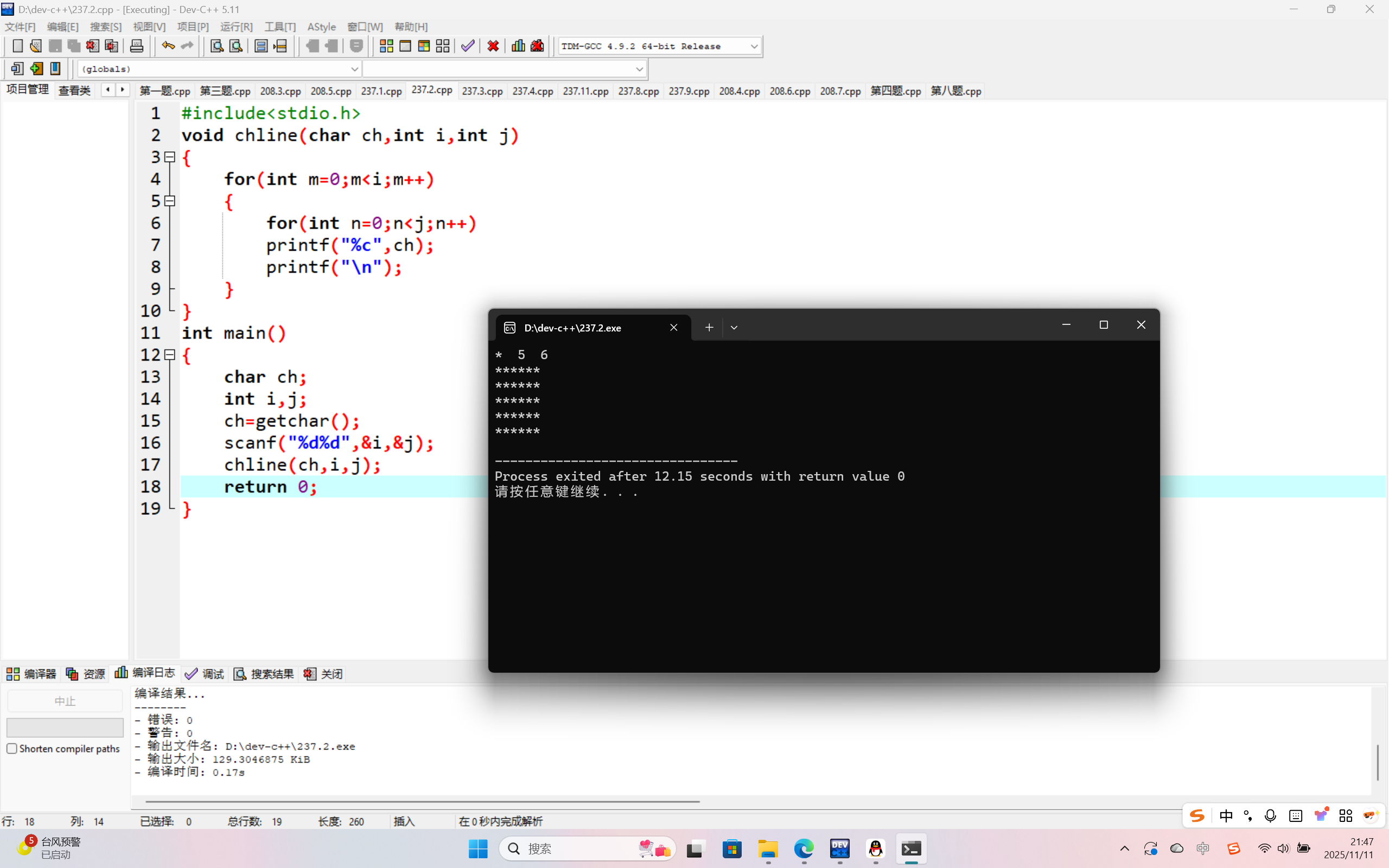Open the 调试 debug panel tab
The width and height of the screenshot is (1389, 868).
(205, 673)
